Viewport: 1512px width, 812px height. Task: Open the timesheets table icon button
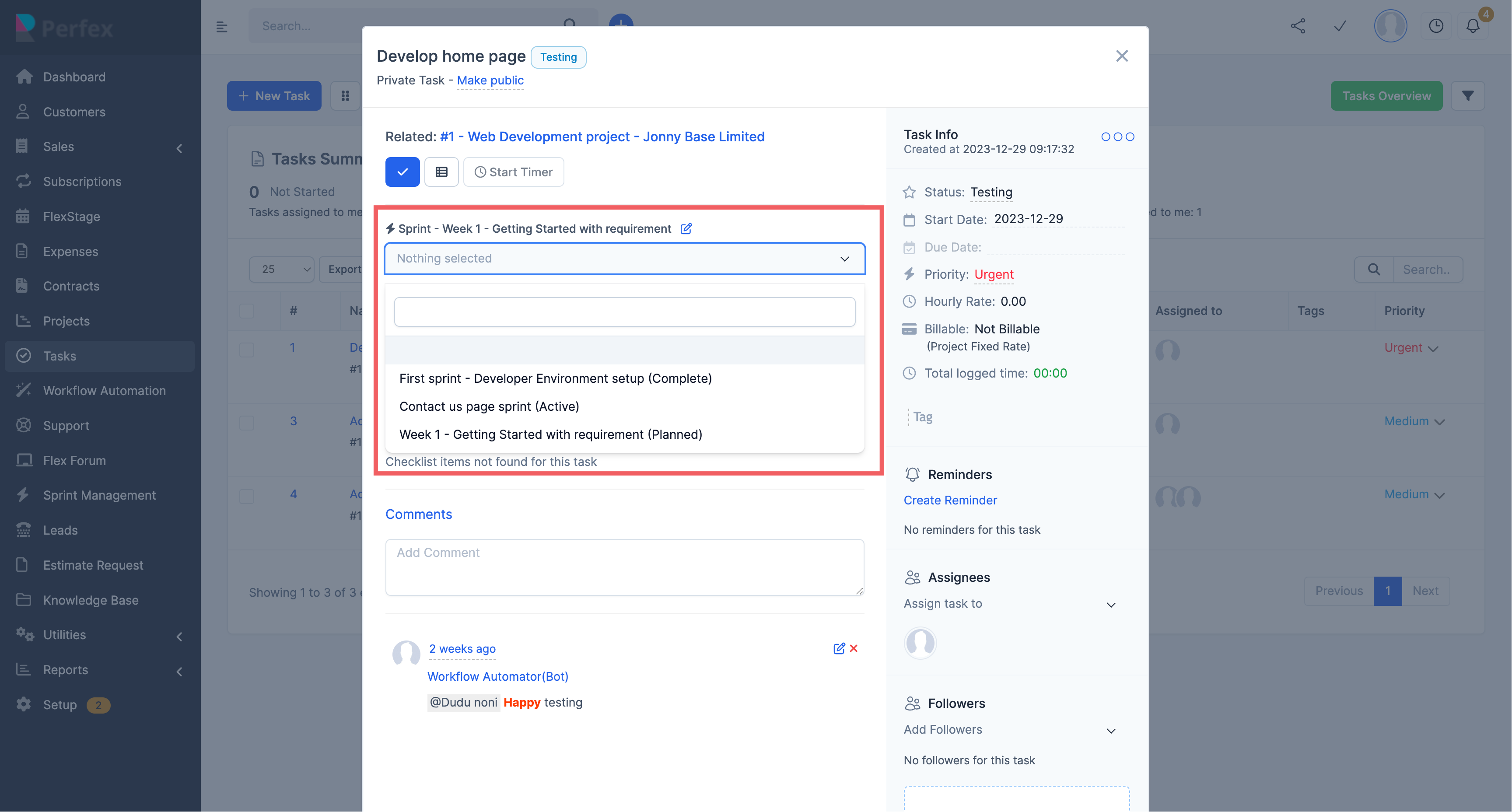point(441,172)
